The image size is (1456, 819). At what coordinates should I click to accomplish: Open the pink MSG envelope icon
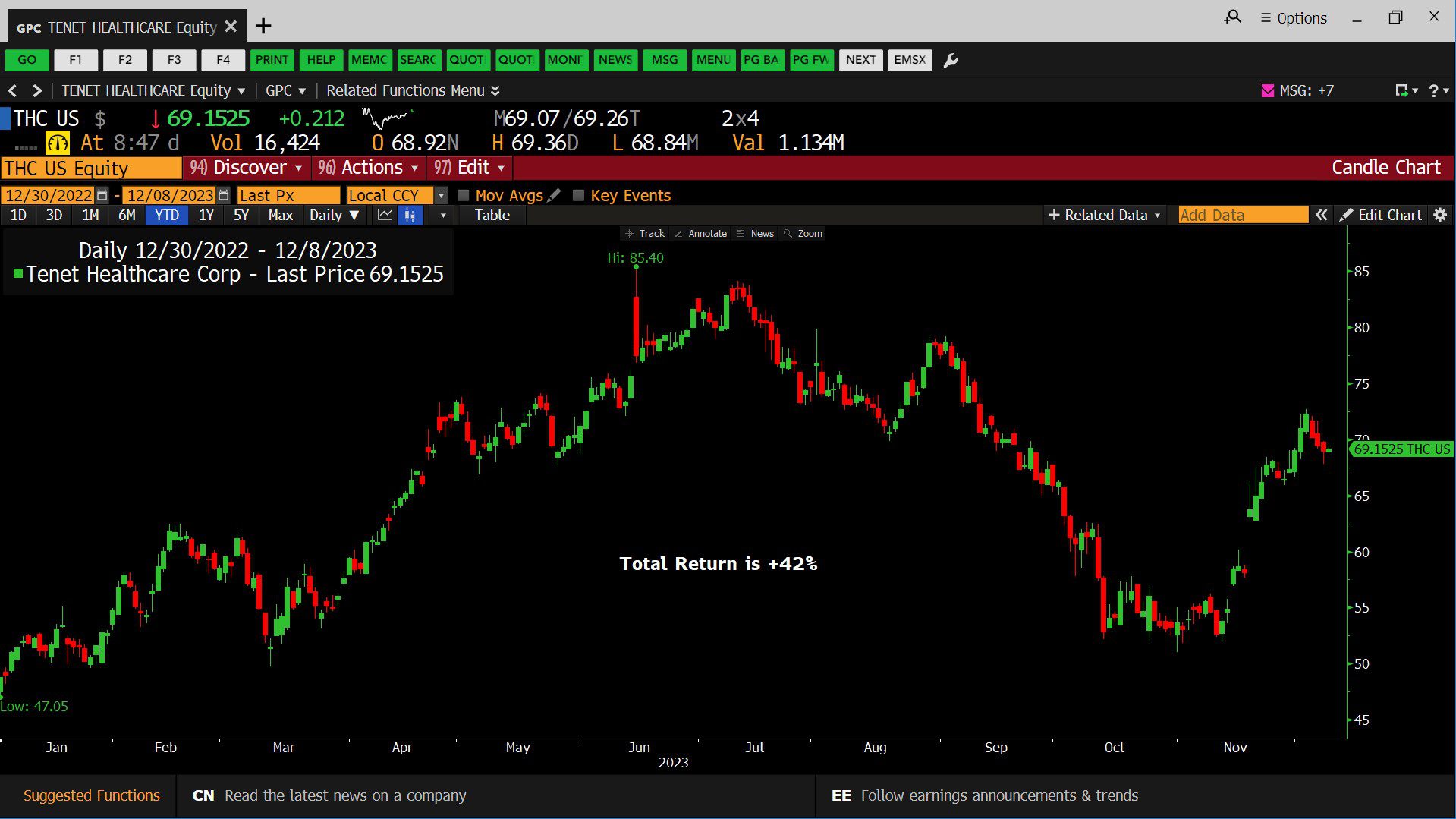point(1267,90)
